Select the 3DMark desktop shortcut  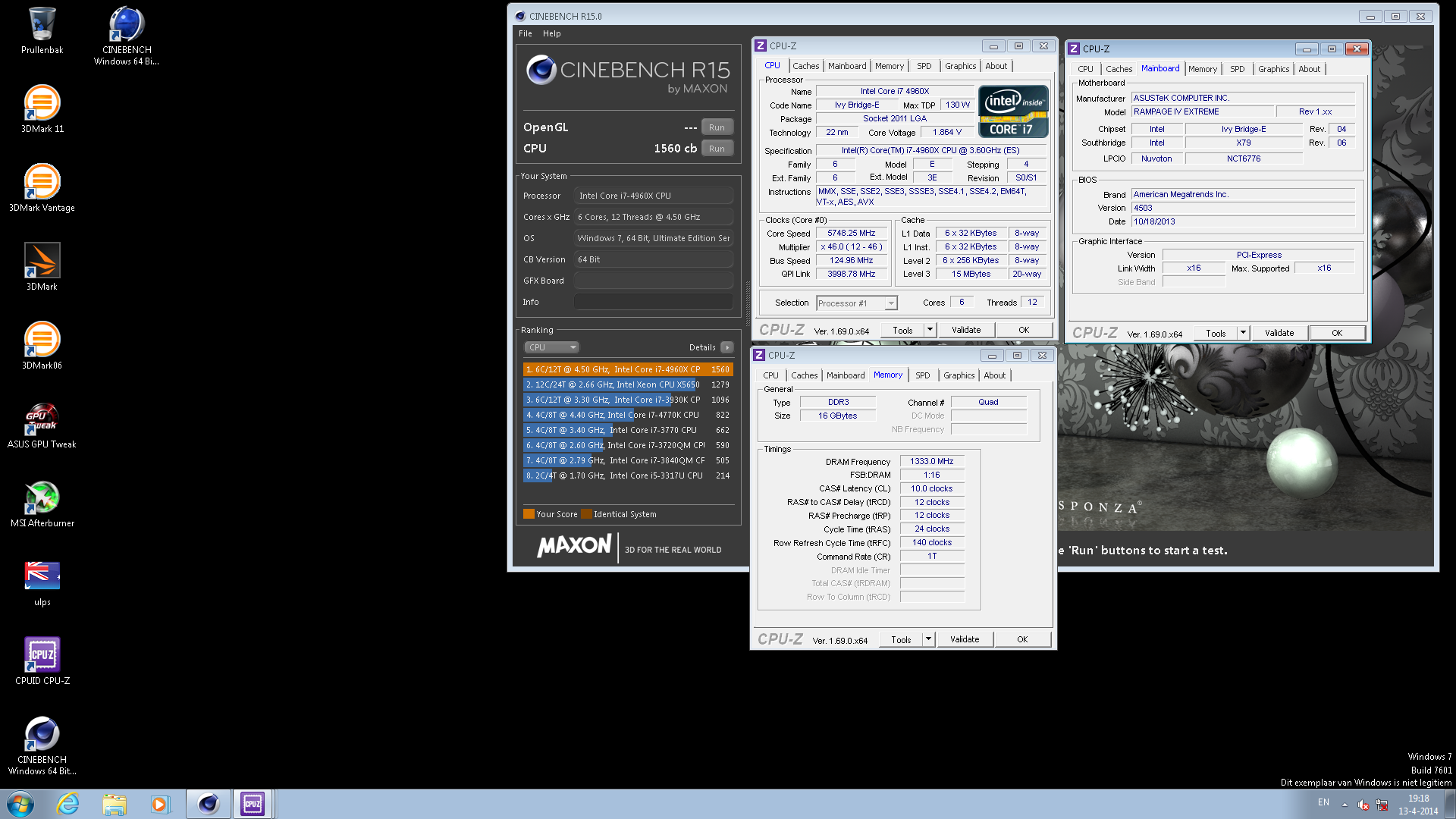click(x=42, y=267)
